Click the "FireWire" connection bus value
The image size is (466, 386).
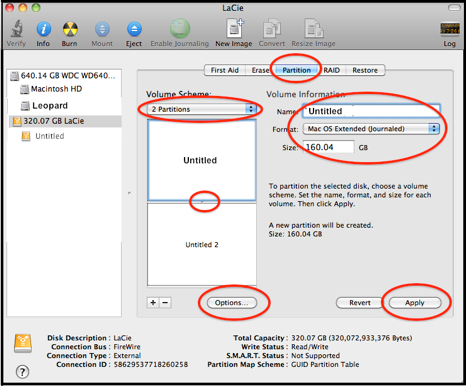[x=127, y=347]
